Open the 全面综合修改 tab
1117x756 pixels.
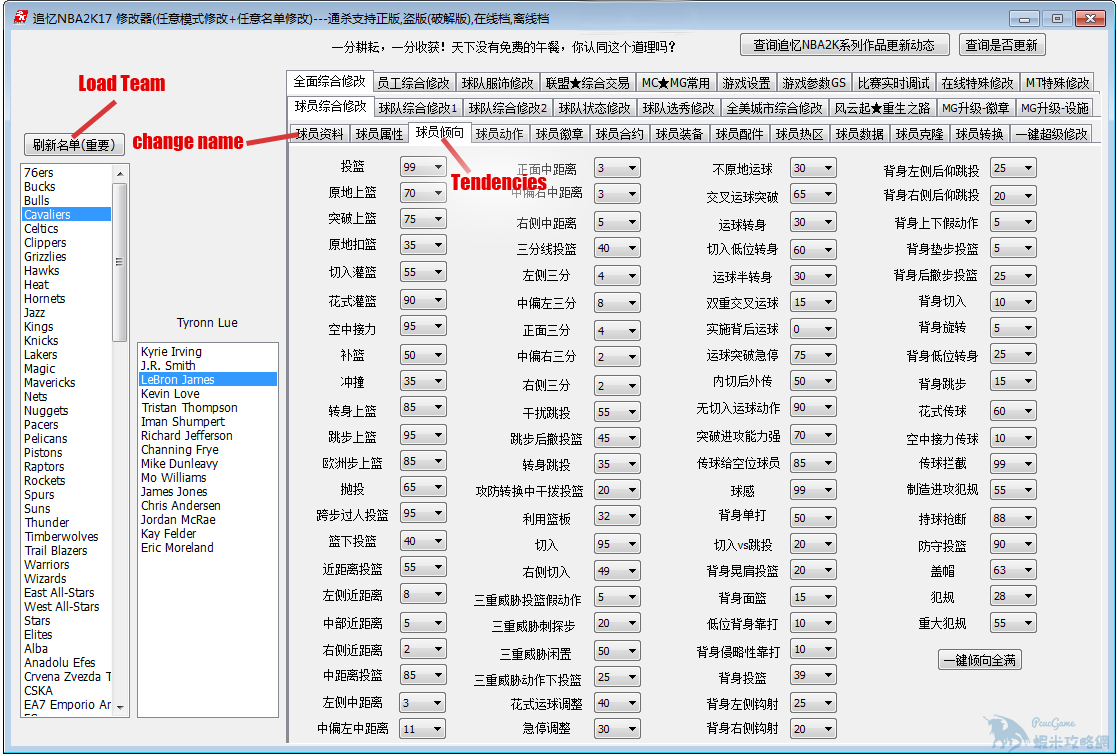pos(329,81)
